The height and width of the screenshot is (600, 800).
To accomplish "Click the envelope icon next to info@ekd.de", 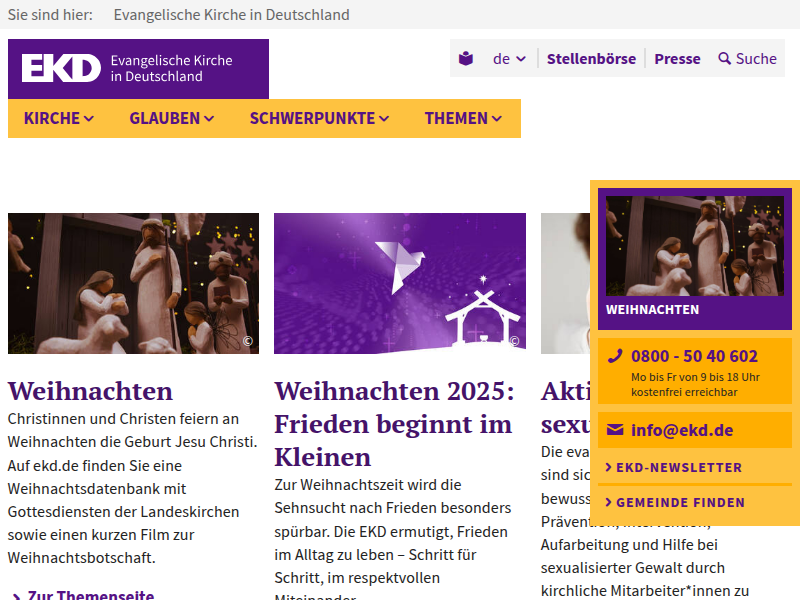I will click(614, 429).
